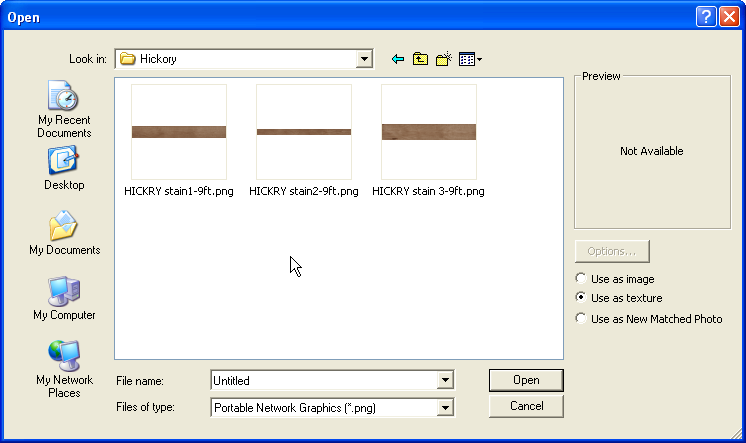The image size is (746, 443).
Task: Expand the File name dropdown arrow
Action: (445, 380)
